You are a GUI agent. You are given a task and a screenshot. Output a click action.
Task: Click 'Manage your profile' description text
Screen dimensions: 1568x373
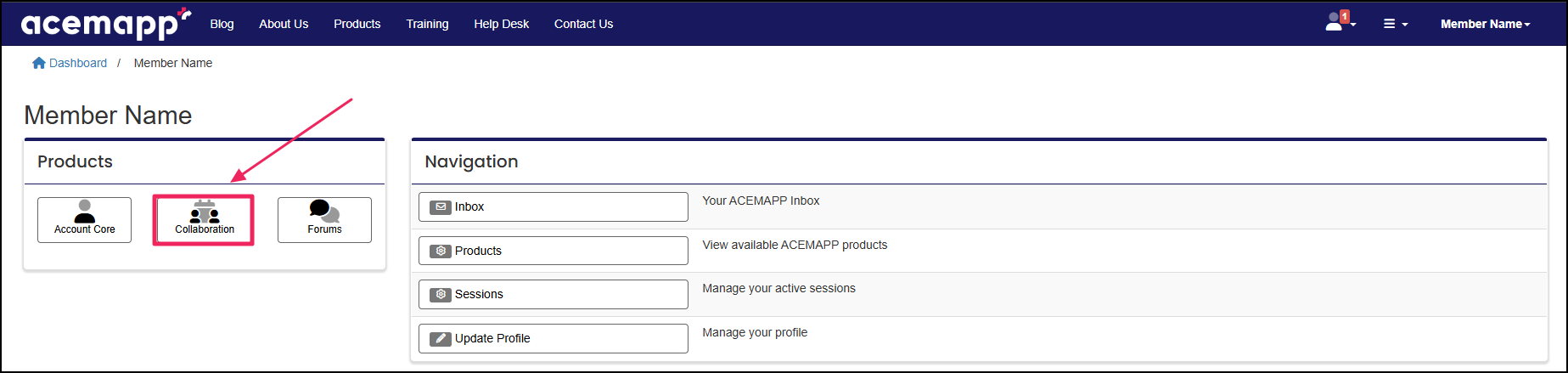click(755, 332)
